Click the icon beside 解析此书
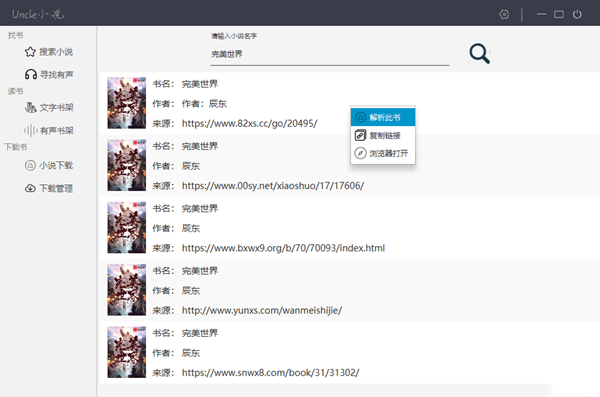Screen dimensions: 600x397 click(x=360, y=117)
